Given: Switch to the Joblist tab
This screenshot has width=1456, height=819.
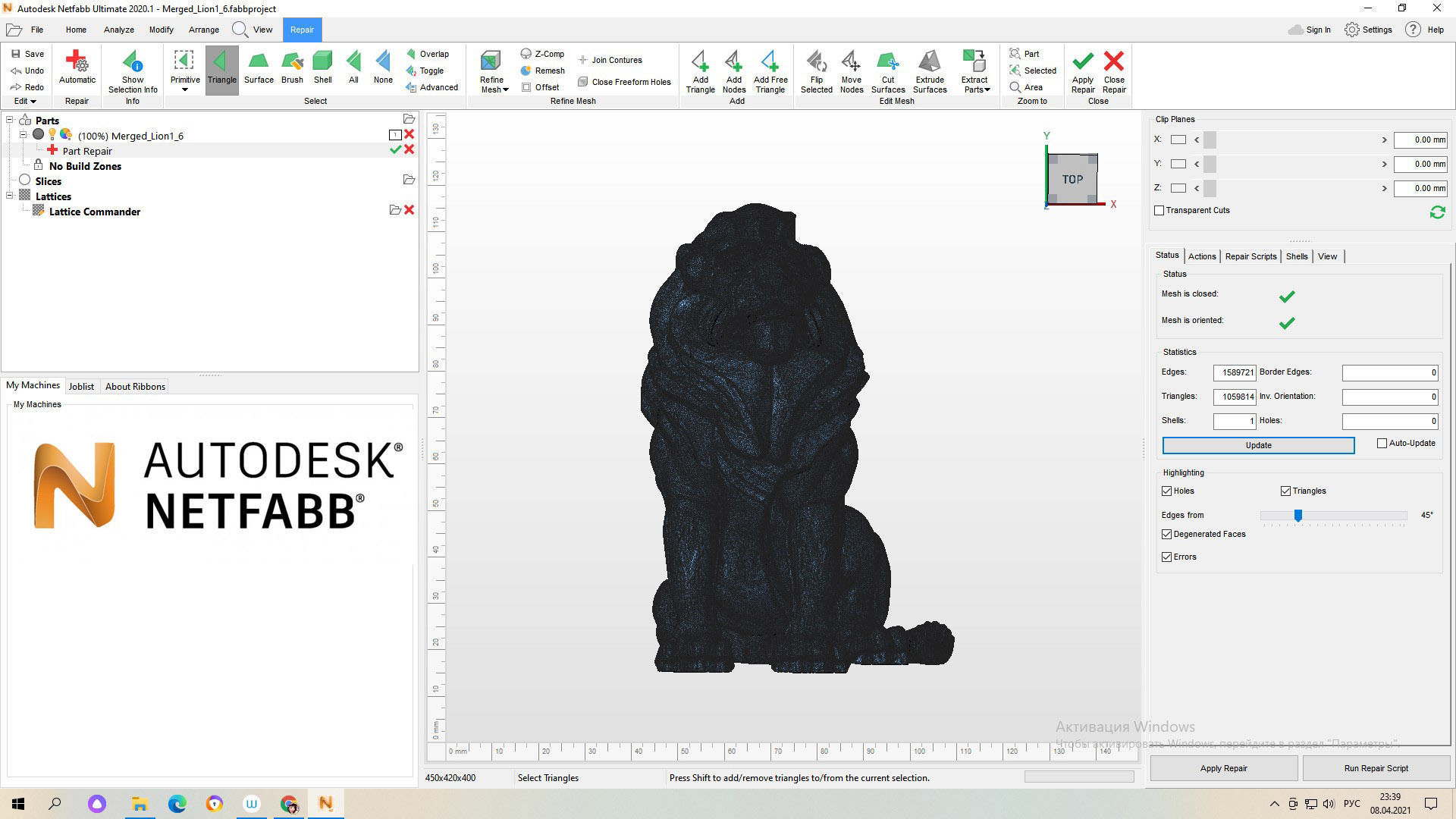Looking at the screenshot, I should coord(81,386).
